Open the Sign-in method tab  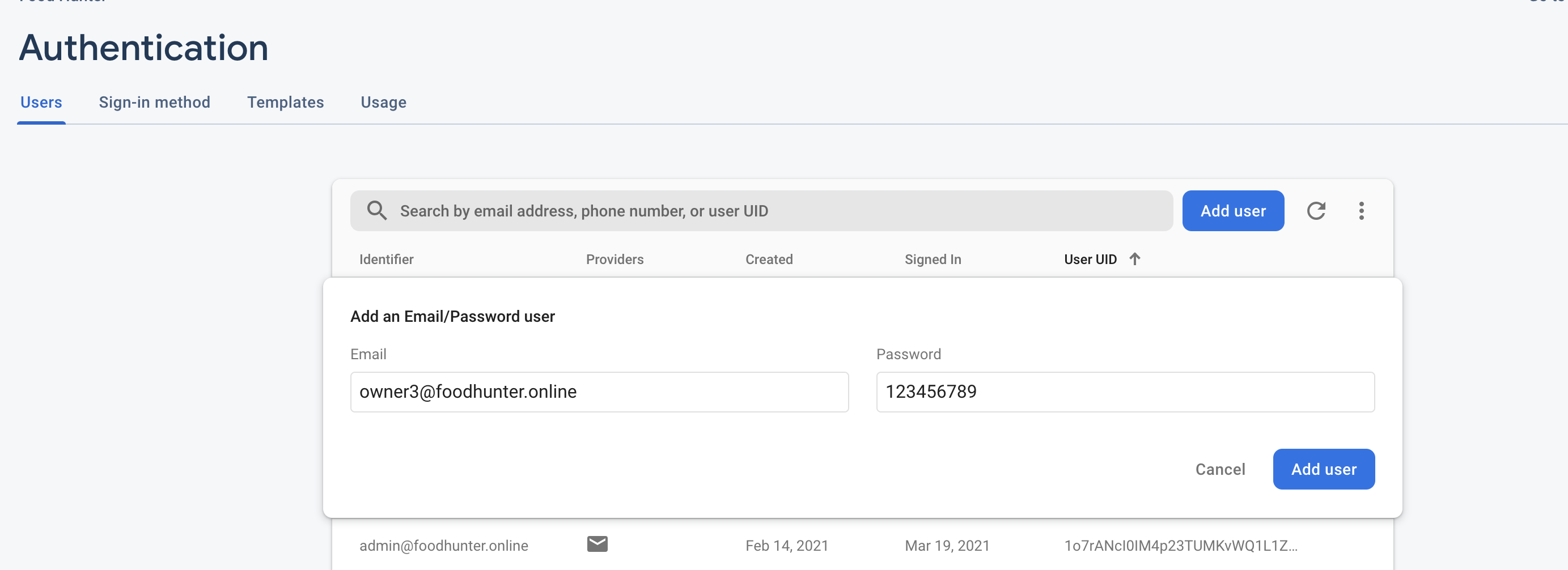[155, 102]
